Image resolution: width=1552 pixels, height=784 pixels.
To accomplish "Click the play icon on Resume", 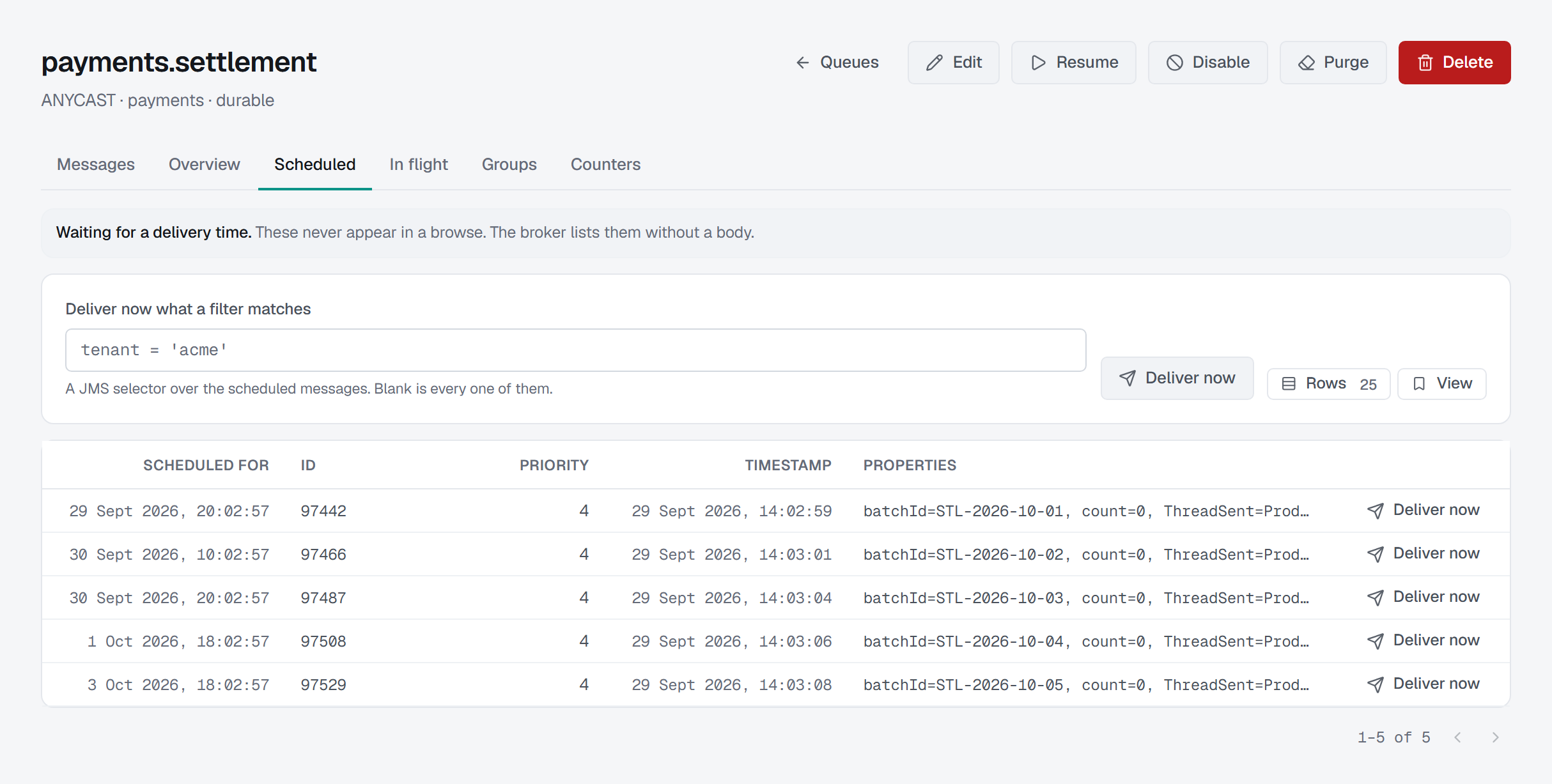I will pyautogui.click(x=1038, y=63).
